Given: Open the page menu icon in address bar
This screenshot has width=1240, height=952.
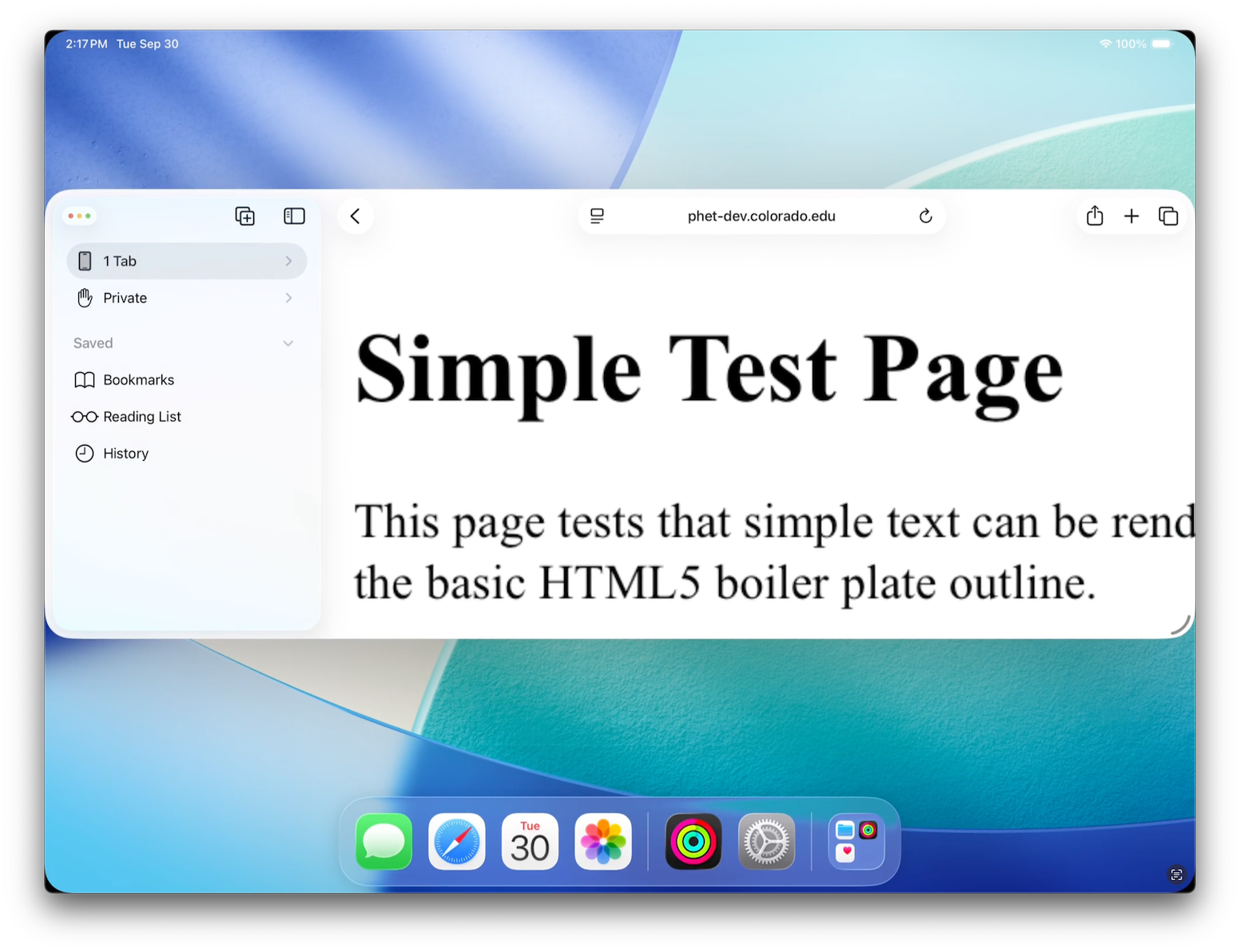Looking at the screenshot, I should [597, 216].
